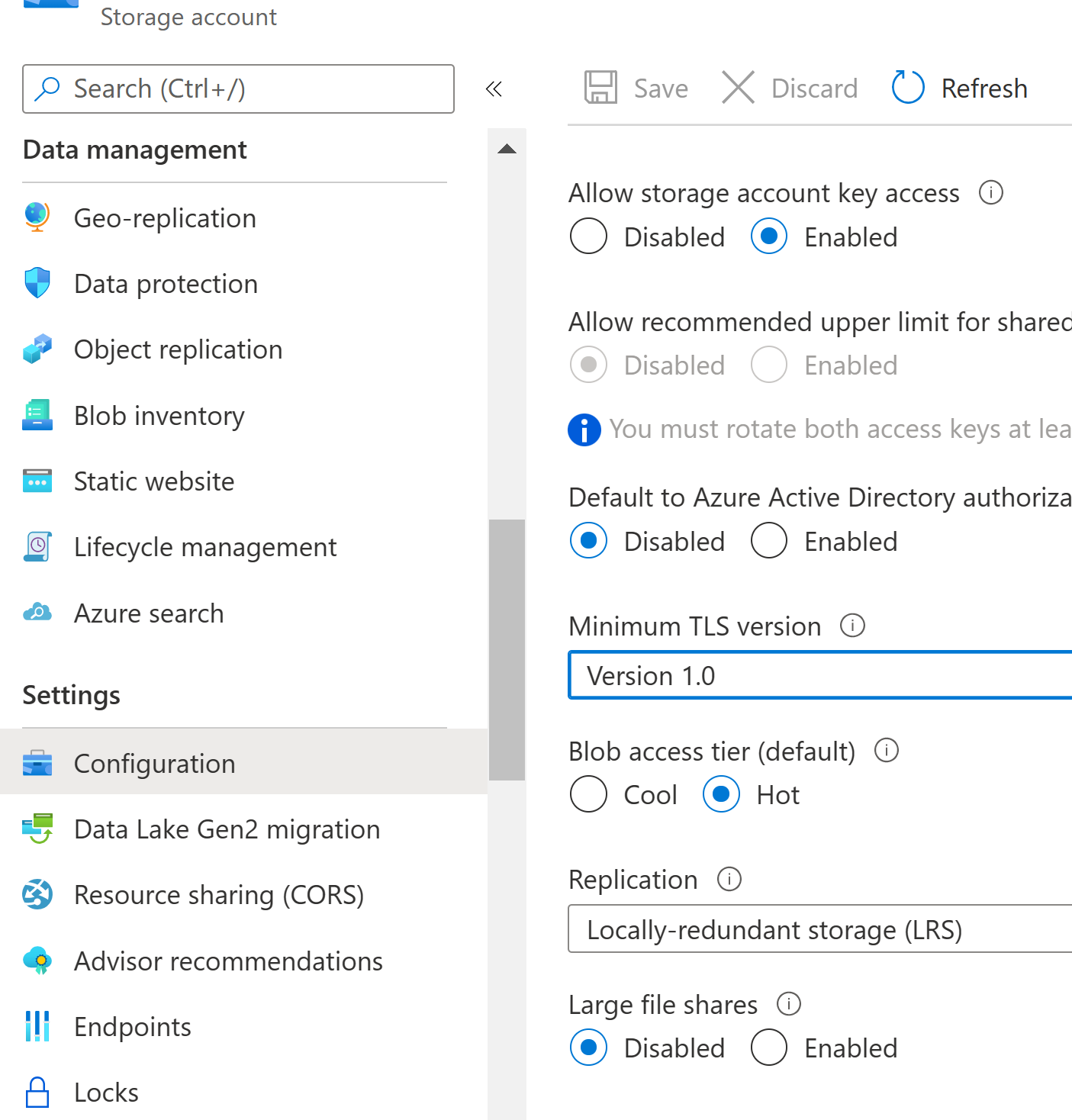Viewport: 1072px width, 1120px height.
Task: Collapse the left sidebar with the chevron
Action: (x=494, y=89)
